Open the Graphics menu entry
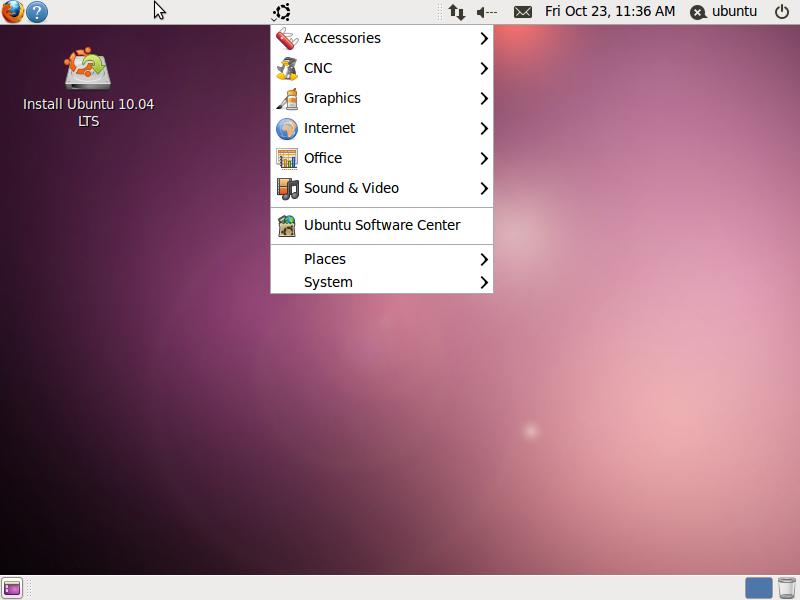 (382, 98)
